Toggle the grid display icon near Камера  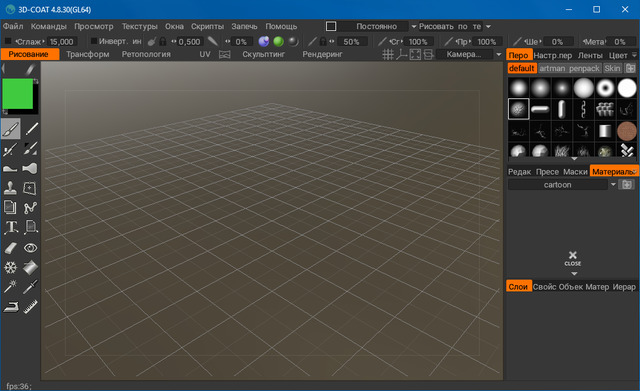pyautogui.click(x=388, y=54)
